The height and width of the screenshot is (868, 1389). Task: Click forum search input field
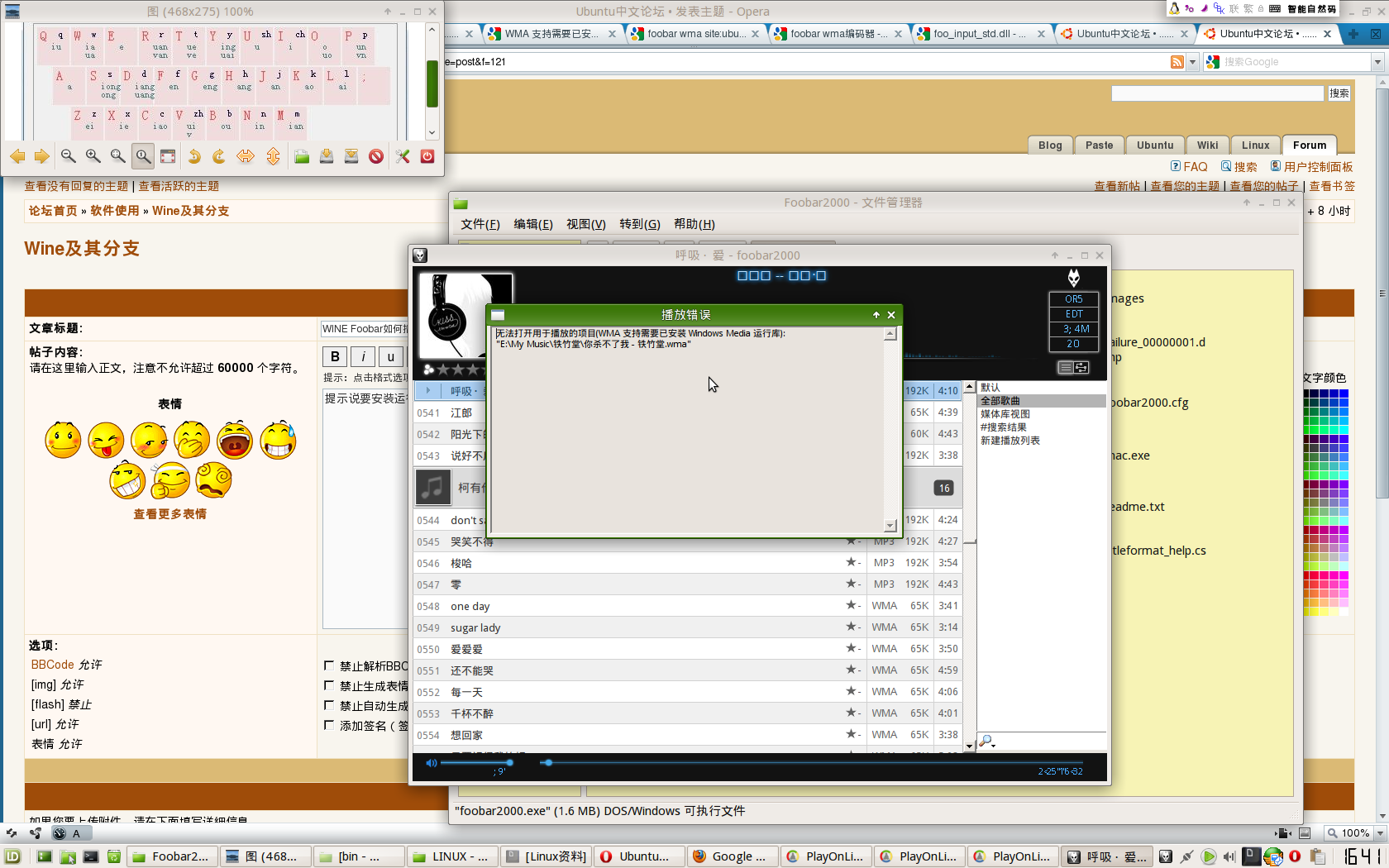[x=1217, y=93]
